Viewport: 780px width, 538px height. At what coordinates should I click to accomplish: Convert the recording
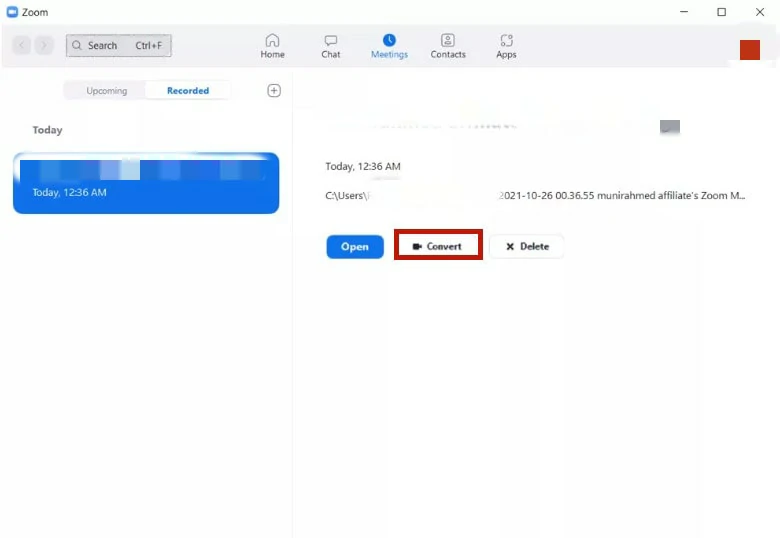coord(438,246)
